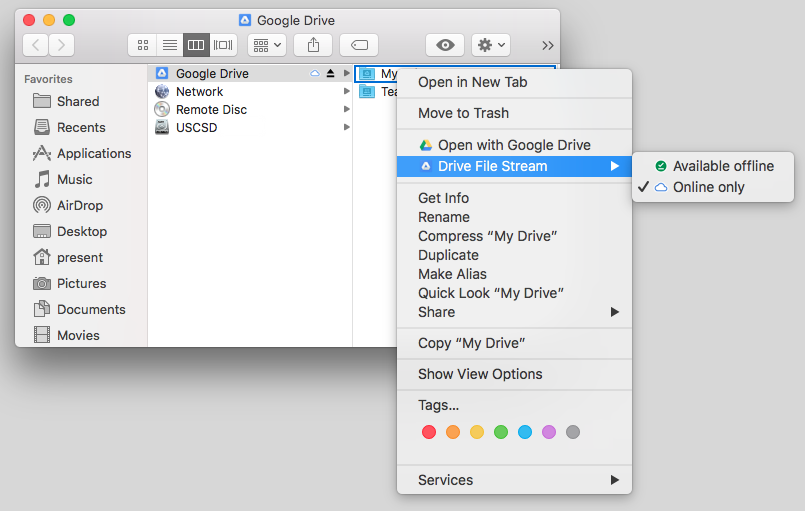Open the Services submenu
805x511 pixels.
514,480
